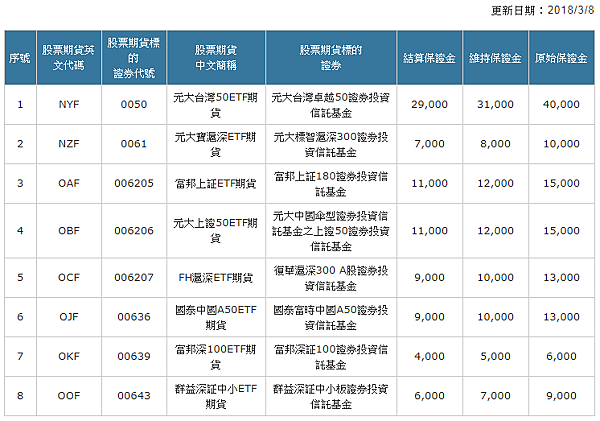Select the 序號 column header
The image size is (600, 421).
click(20, 58)
